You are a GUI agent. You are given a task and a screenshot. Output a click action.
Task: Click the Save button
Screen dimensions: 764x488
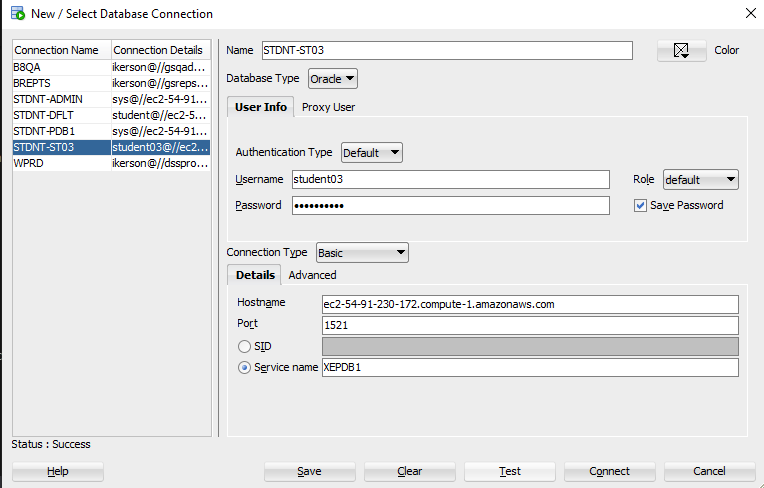pyautogui.click(x=309, y=471)
